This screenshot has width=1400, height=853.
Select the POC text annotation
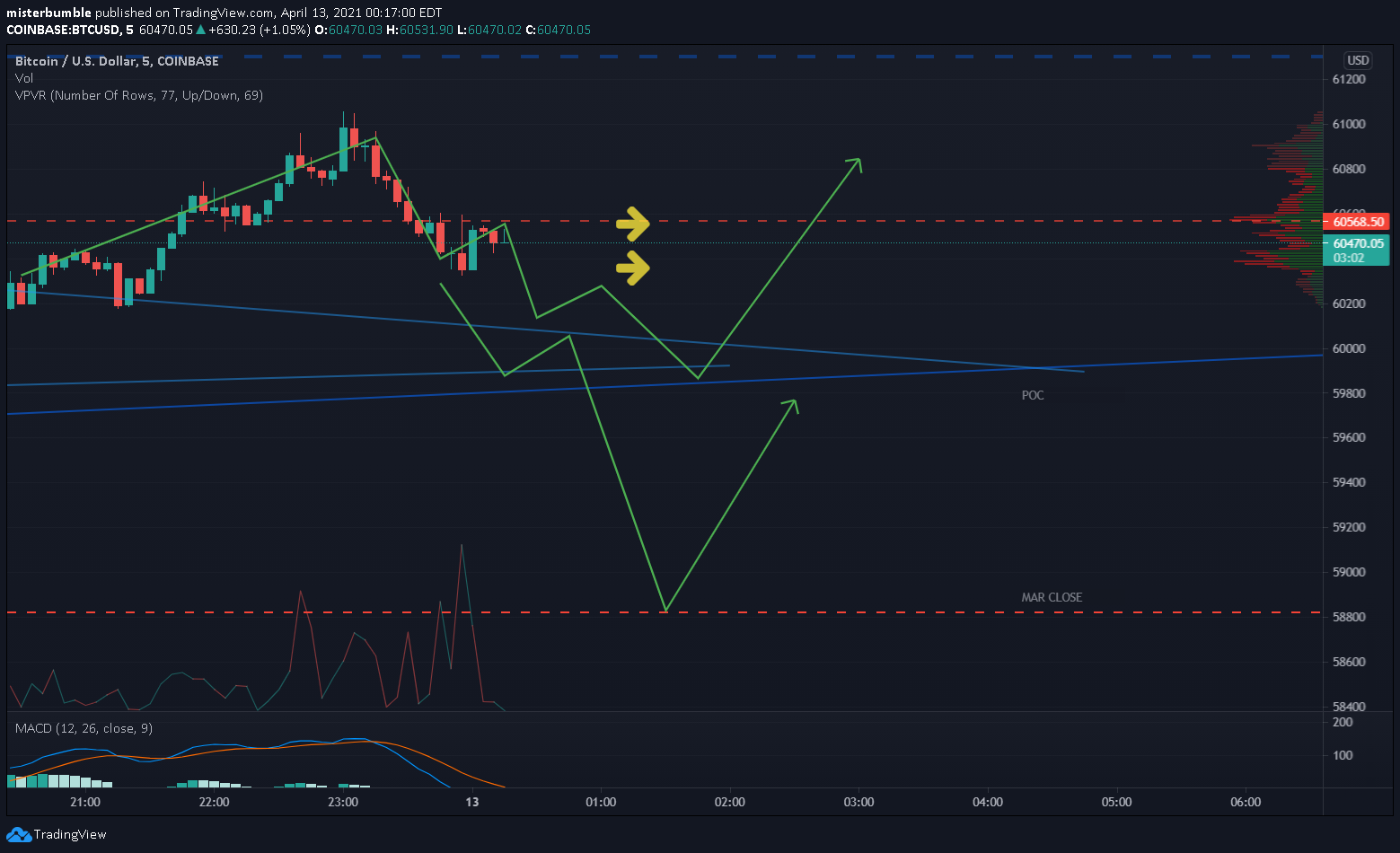pos(1033,395)
